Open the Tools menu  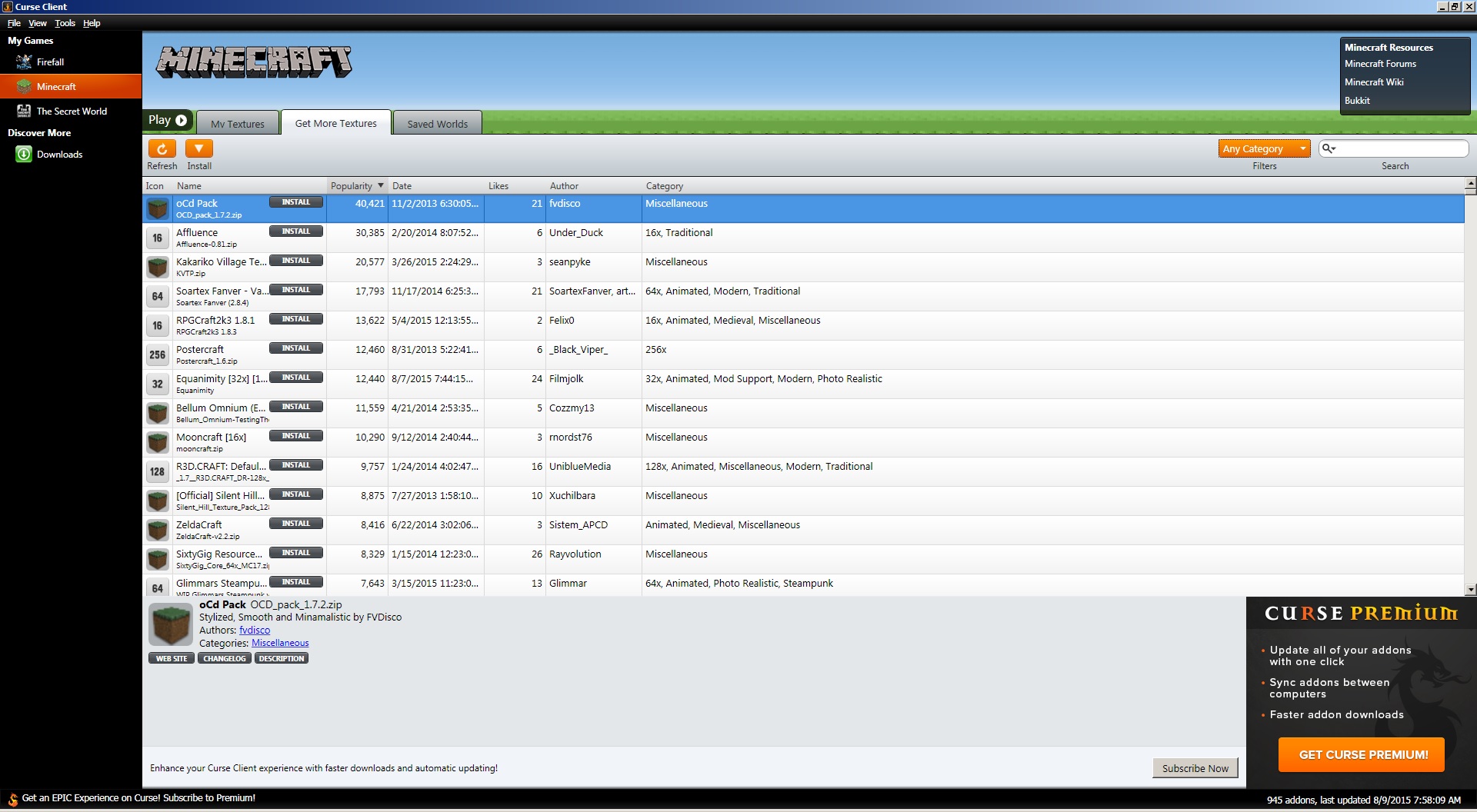pyautogui.click(x=65, y=23)
